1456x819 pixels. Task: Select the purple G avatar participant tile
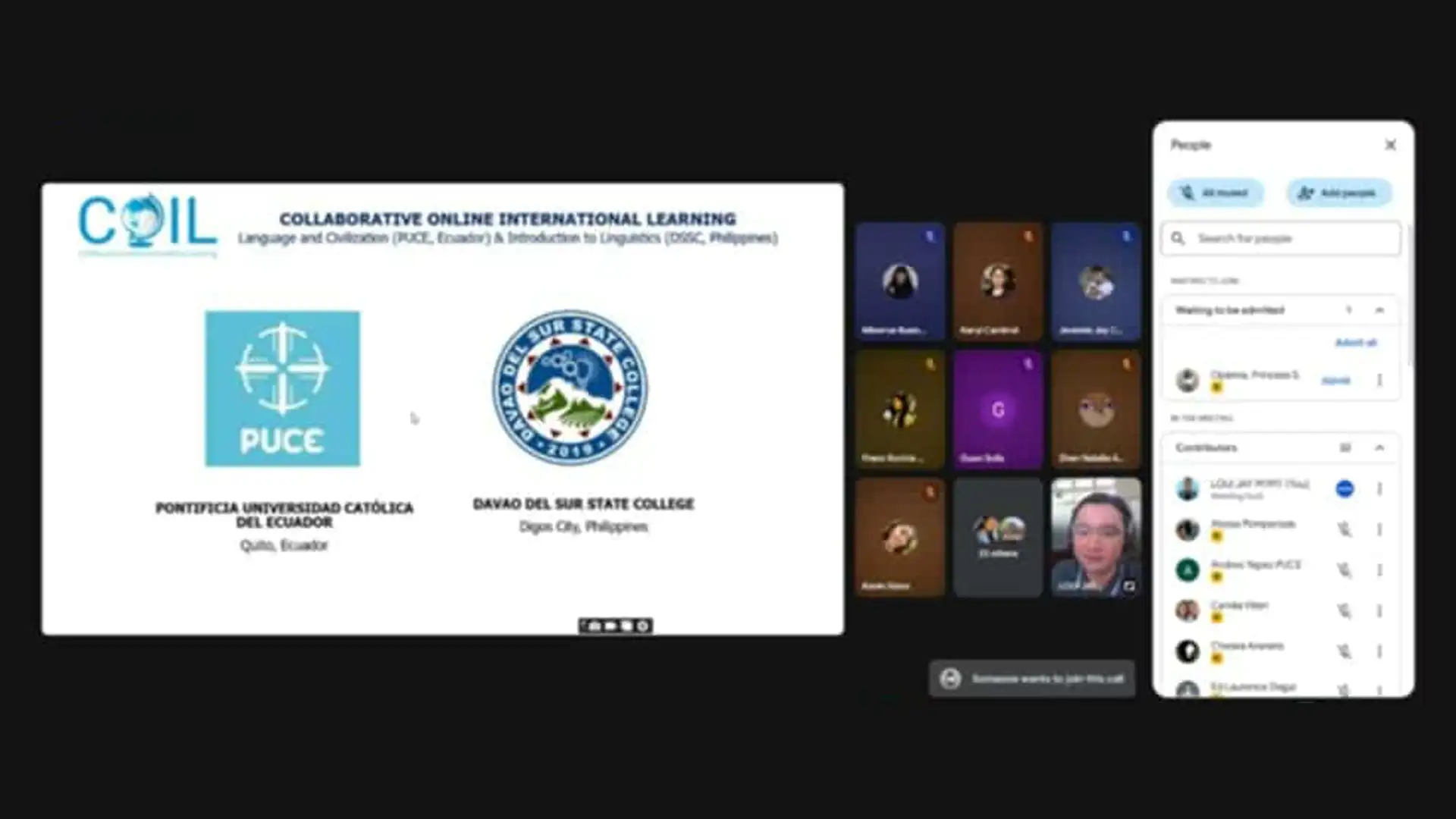(x=998, y=409)
